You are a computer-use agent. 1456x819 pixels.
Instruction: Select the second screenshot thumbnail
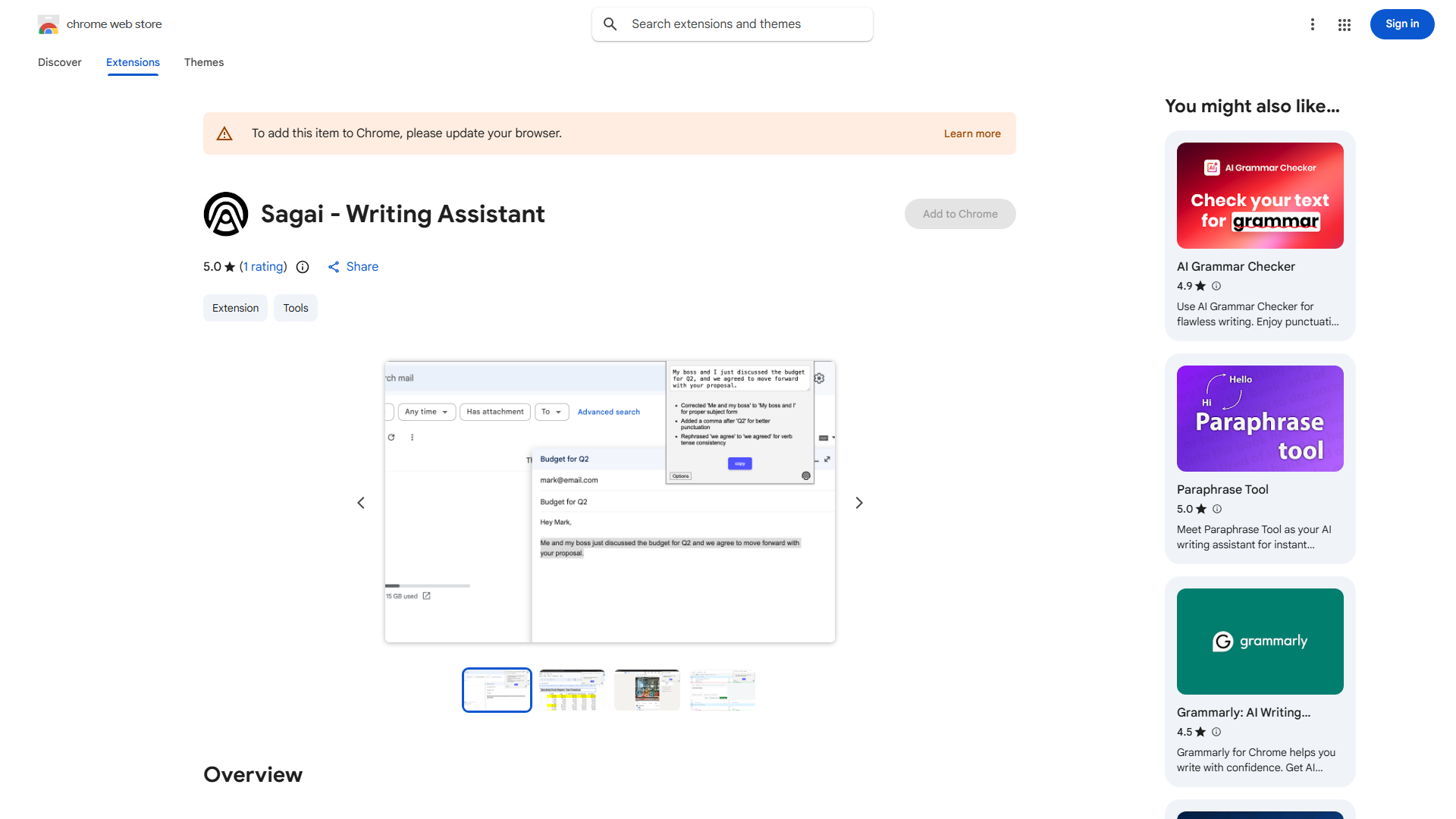tap(572, 690)
